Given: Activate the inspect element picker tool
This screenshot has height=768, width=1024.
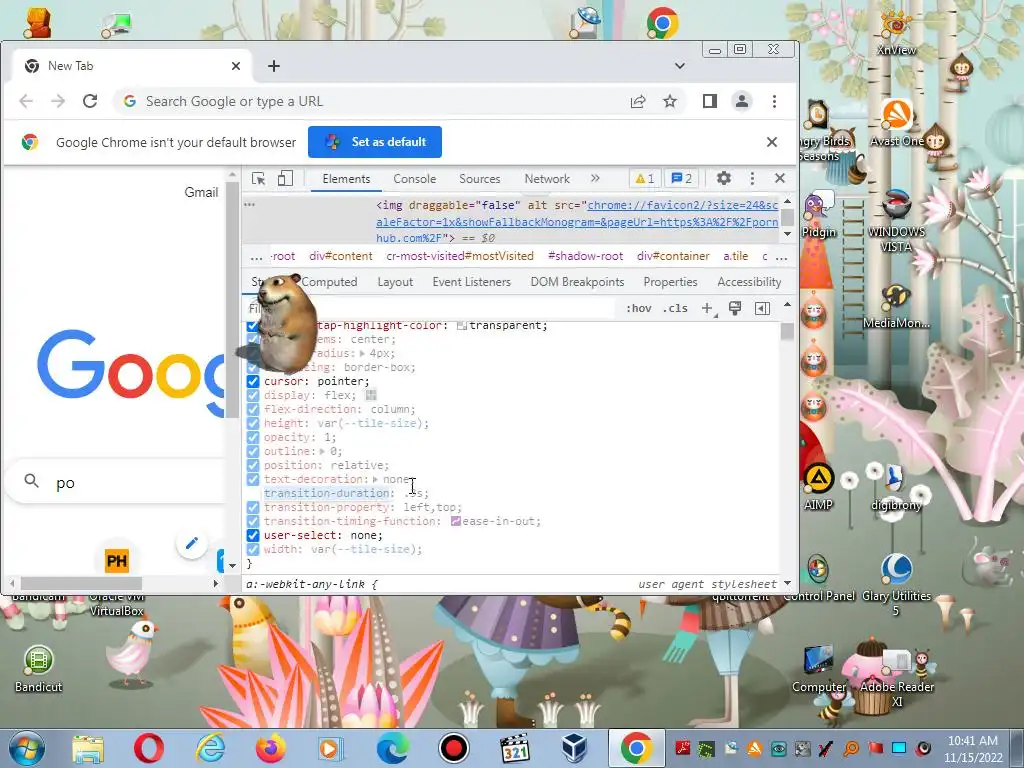Looking at the screenshot, I should pos(259,179).
